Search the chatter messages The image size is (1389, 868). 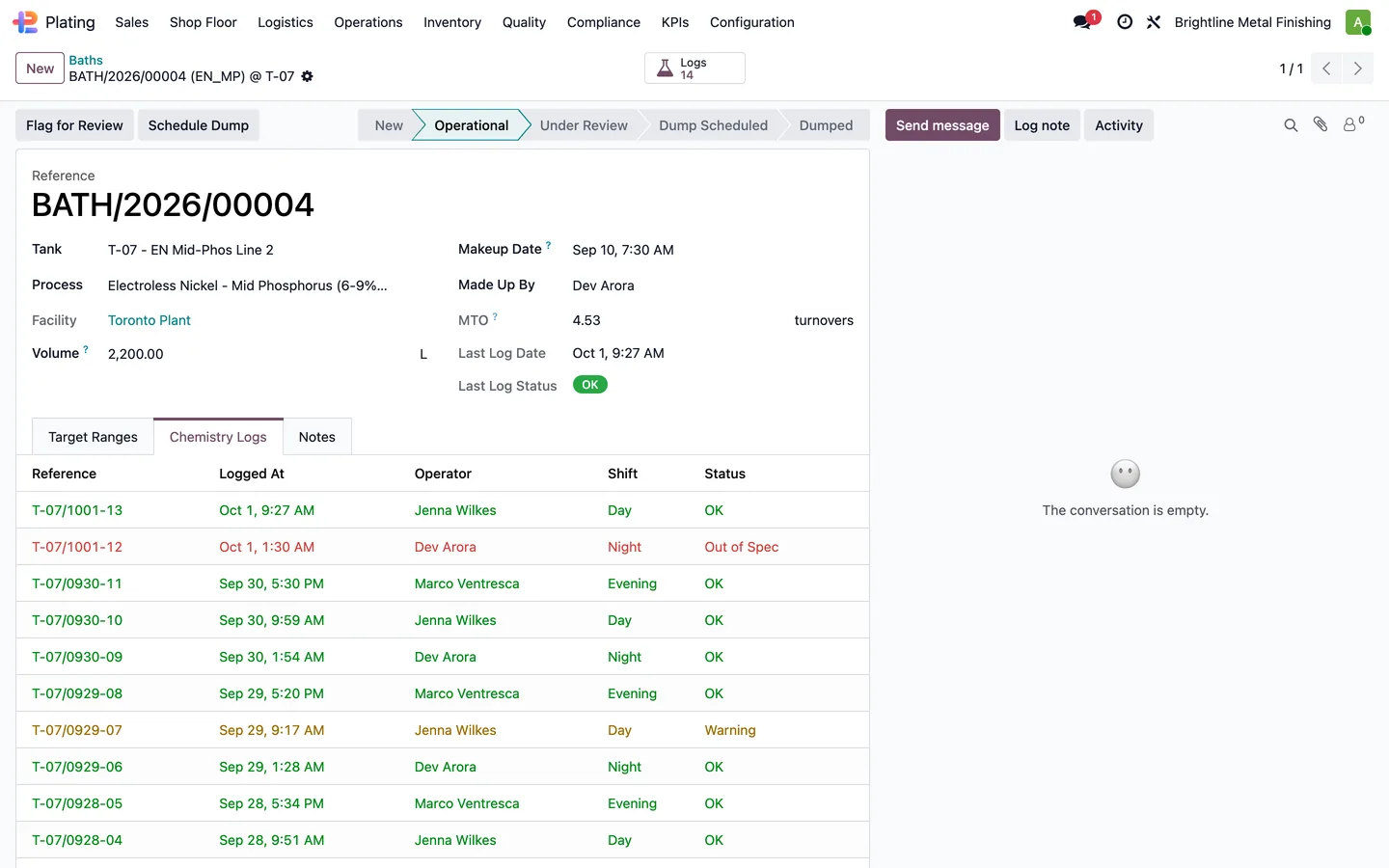pyautogui.click(x=1291, y=125)
